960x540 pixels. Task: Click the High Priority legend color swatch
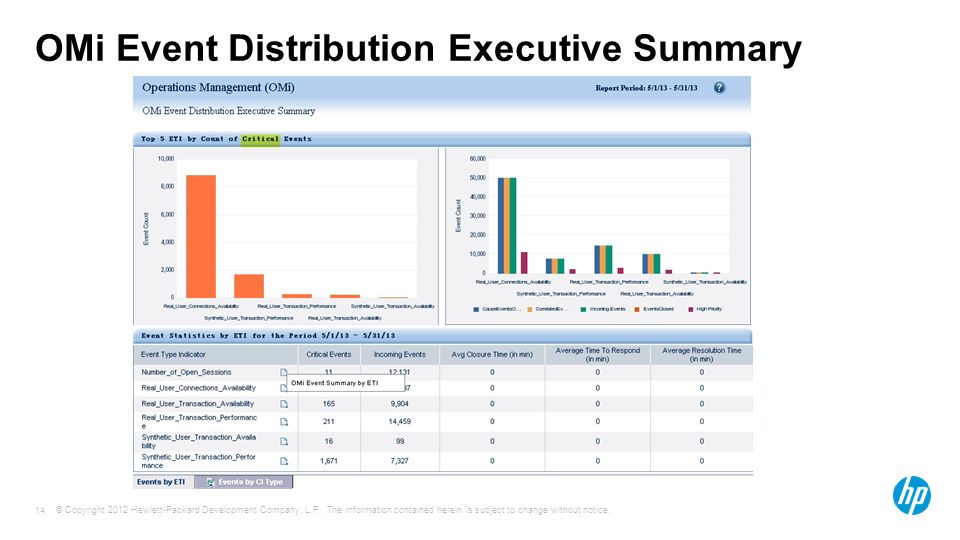point(691,309)
